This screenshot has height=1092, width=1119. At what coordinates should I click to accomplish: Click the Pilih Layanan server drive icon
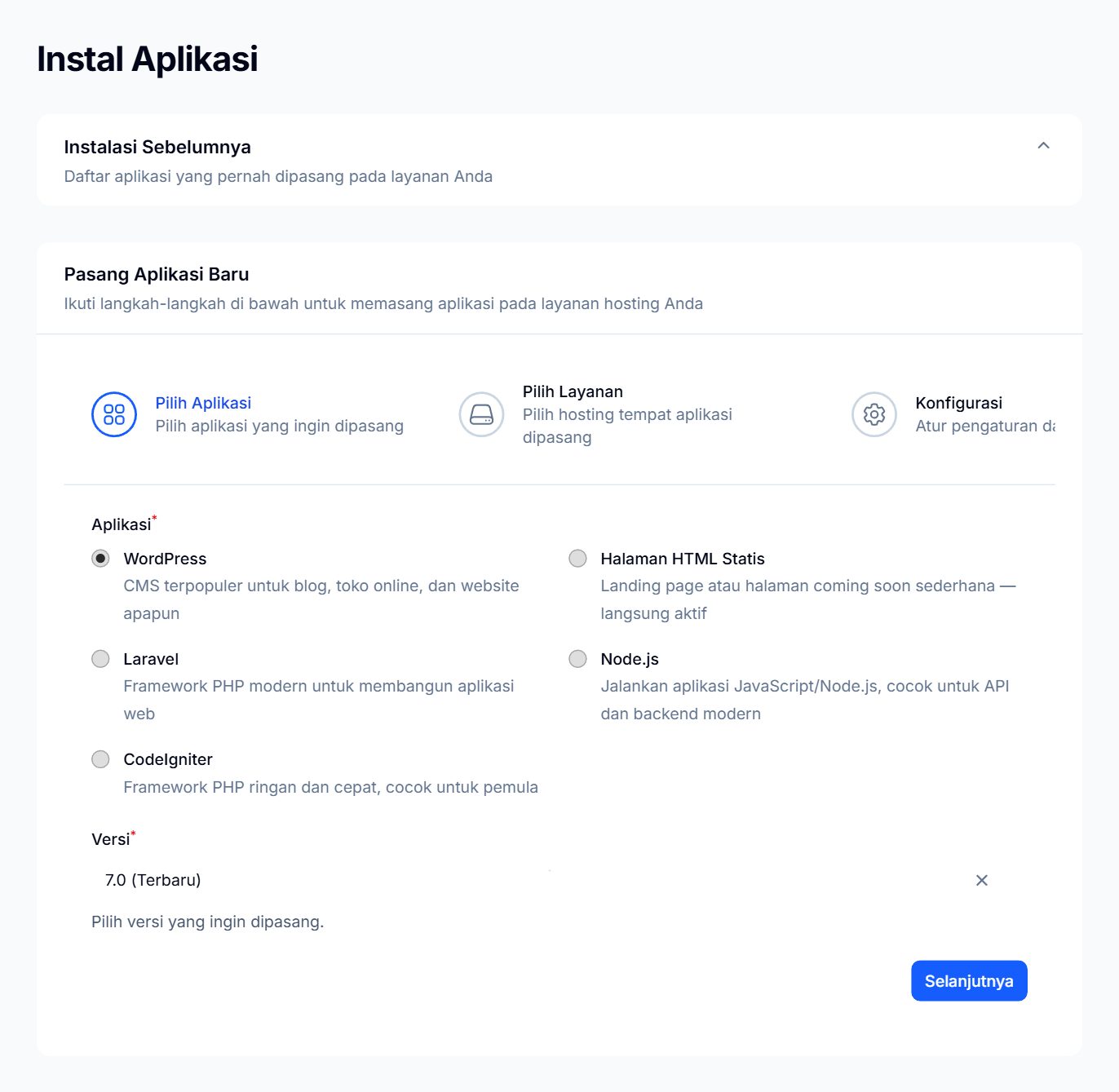(x=481, y=414)
